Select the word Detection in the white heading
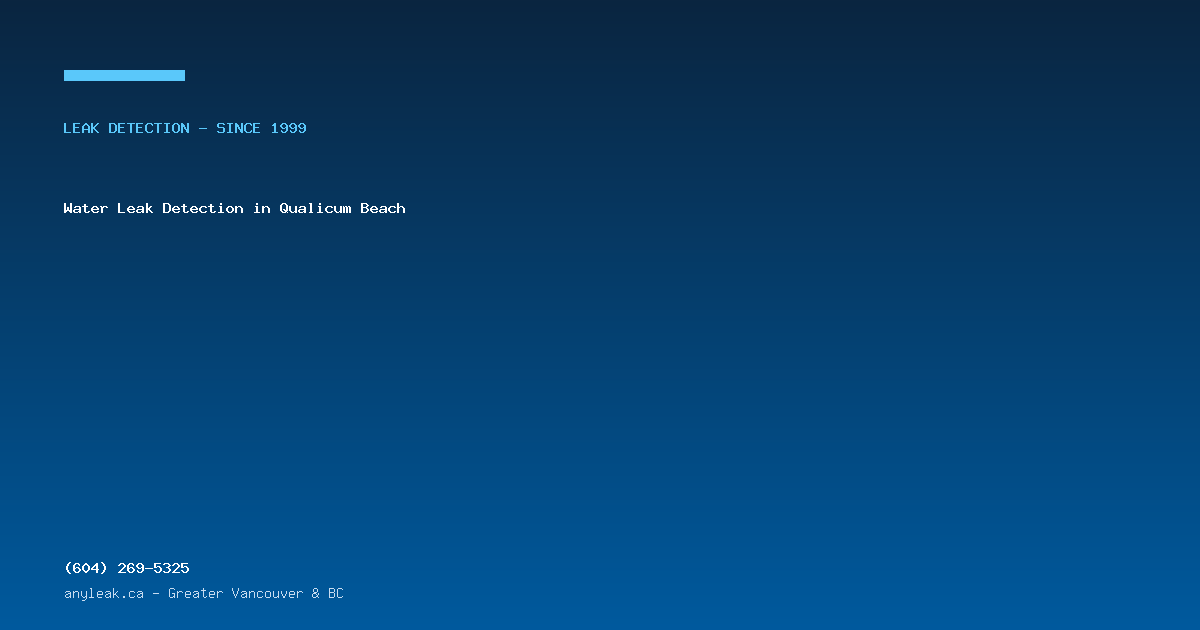The width and height of the screenshot is (1200, 630). pyautogui.click(x=203, y=208)
